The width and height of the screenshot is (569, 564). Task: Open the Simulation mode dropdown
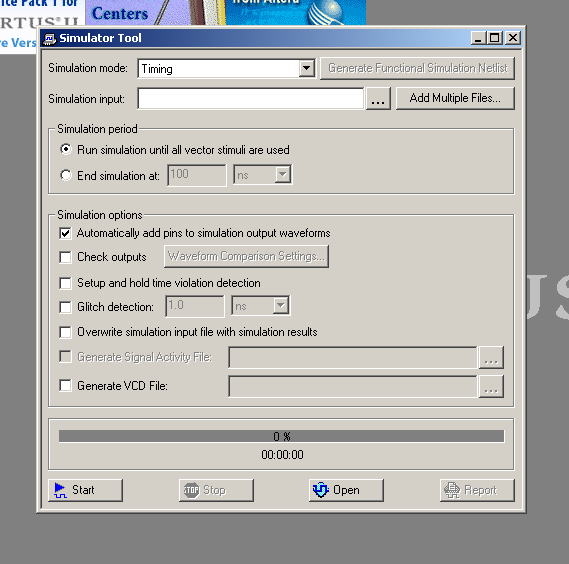tap(307, 68)
